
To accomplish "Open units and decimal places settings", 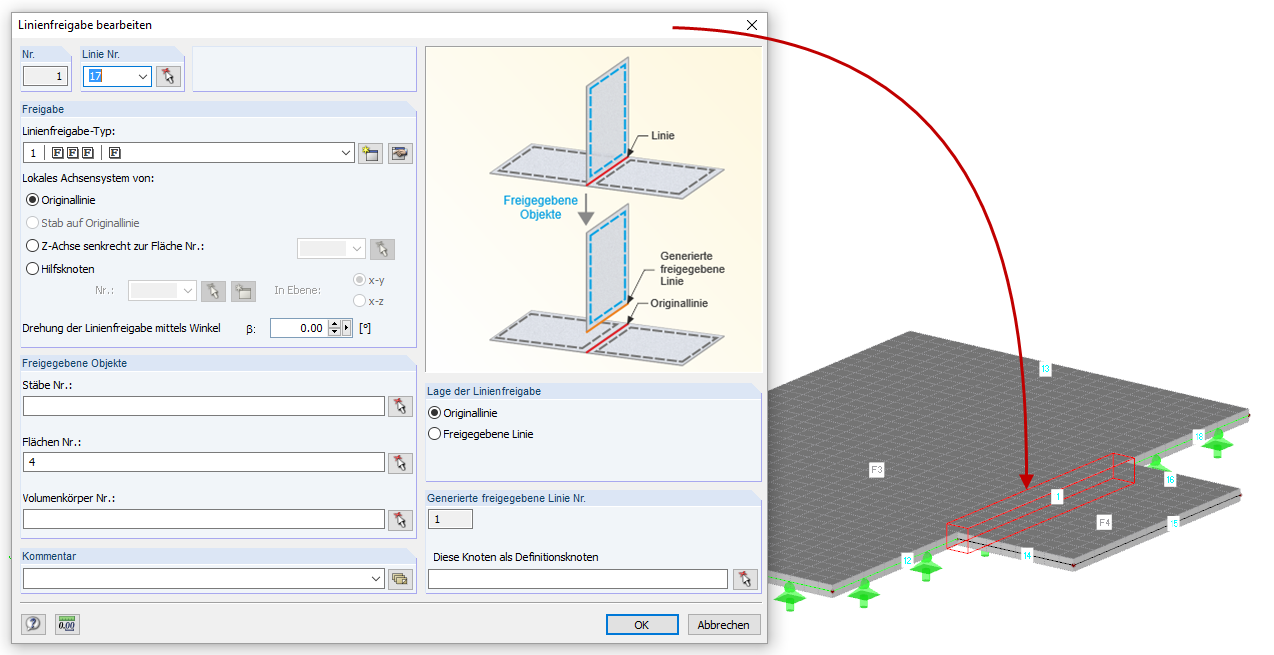I will tap(67, 624).
